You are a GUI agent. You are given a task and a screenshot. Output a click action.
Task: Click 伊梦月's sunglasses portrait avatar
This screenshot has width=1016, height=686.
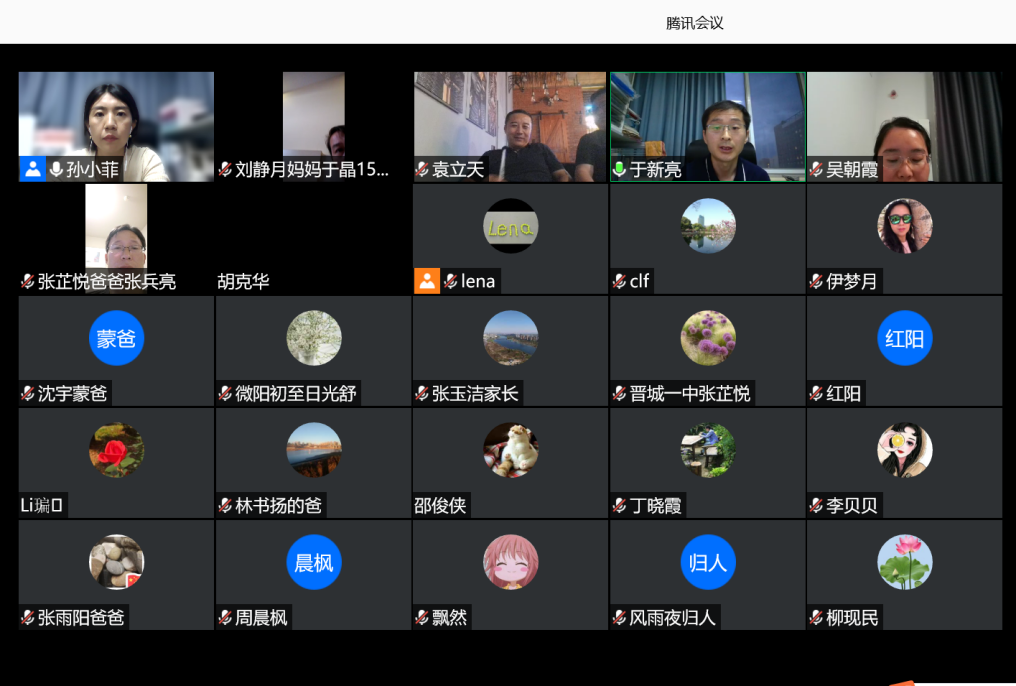[905, 226]
